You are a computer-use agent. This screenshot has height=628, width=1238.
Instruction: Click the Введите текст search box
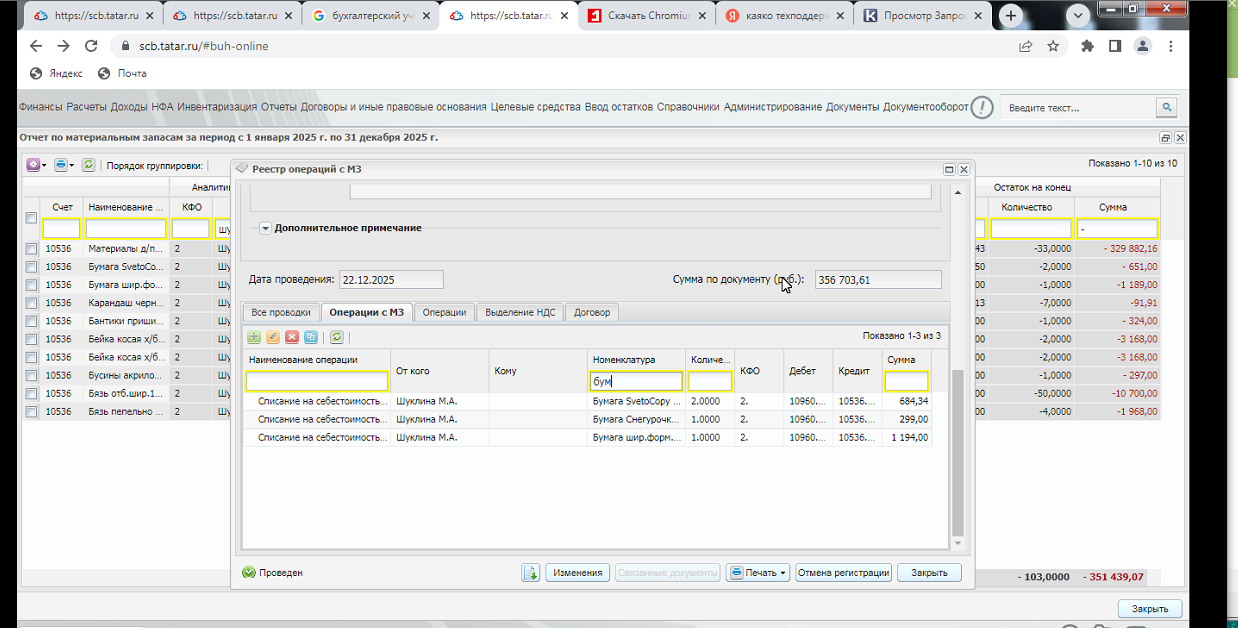[1078, 107]
